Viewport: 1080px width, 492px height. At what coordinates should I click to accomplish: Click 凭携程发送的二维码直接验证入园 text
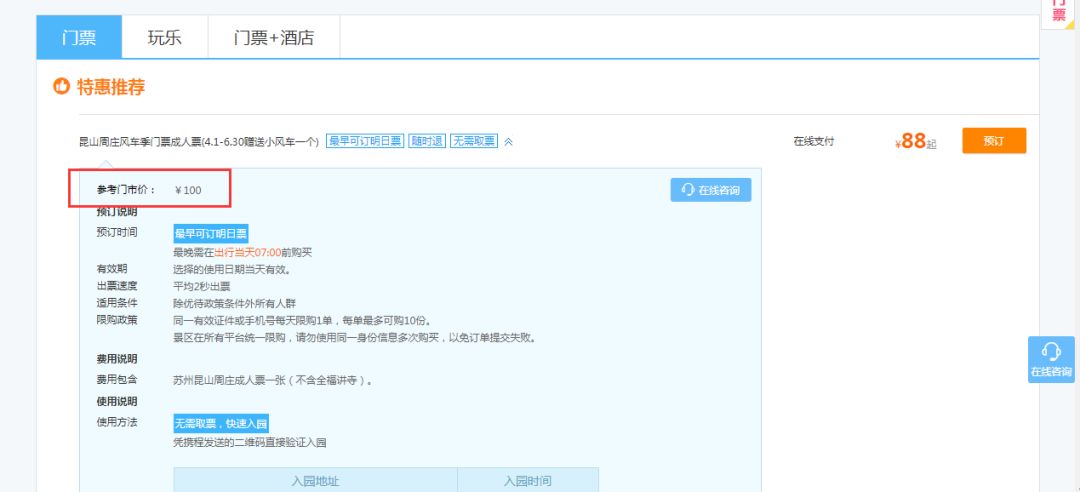click(x=249, y=442)
